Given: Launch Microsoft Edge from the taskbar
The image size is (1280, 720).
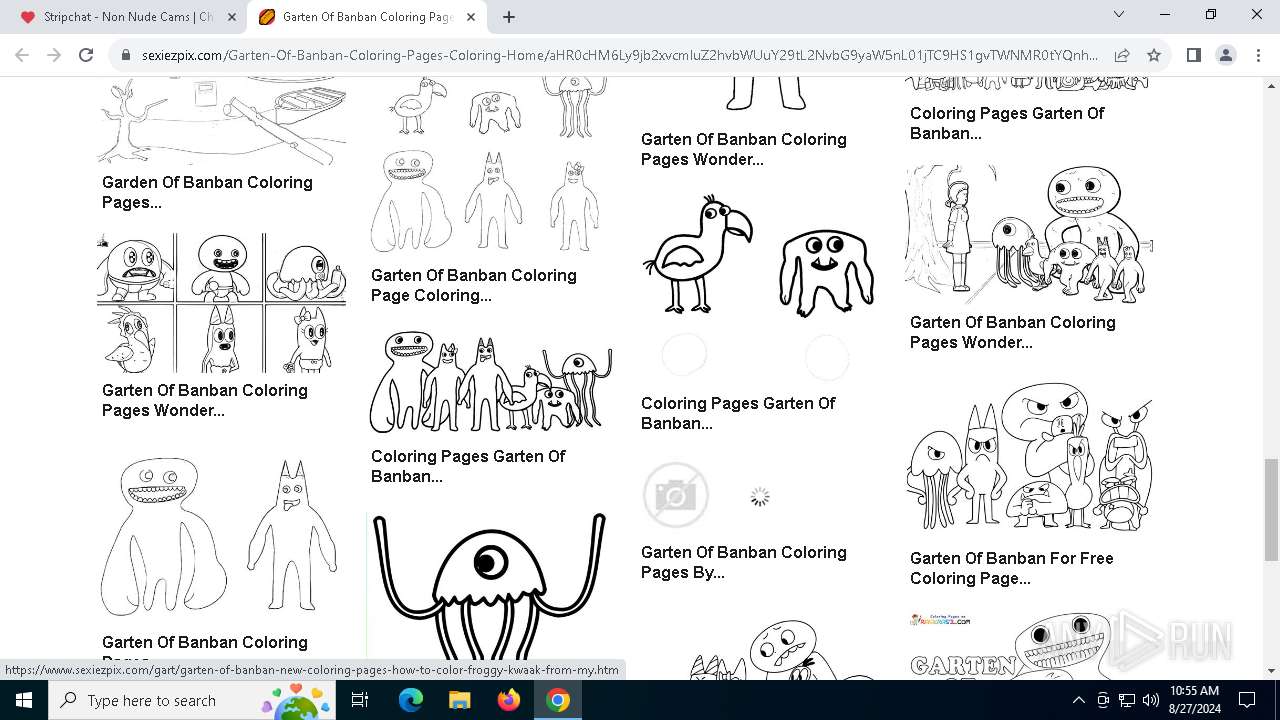Looking at the screenshot, I should pos(411,700).
